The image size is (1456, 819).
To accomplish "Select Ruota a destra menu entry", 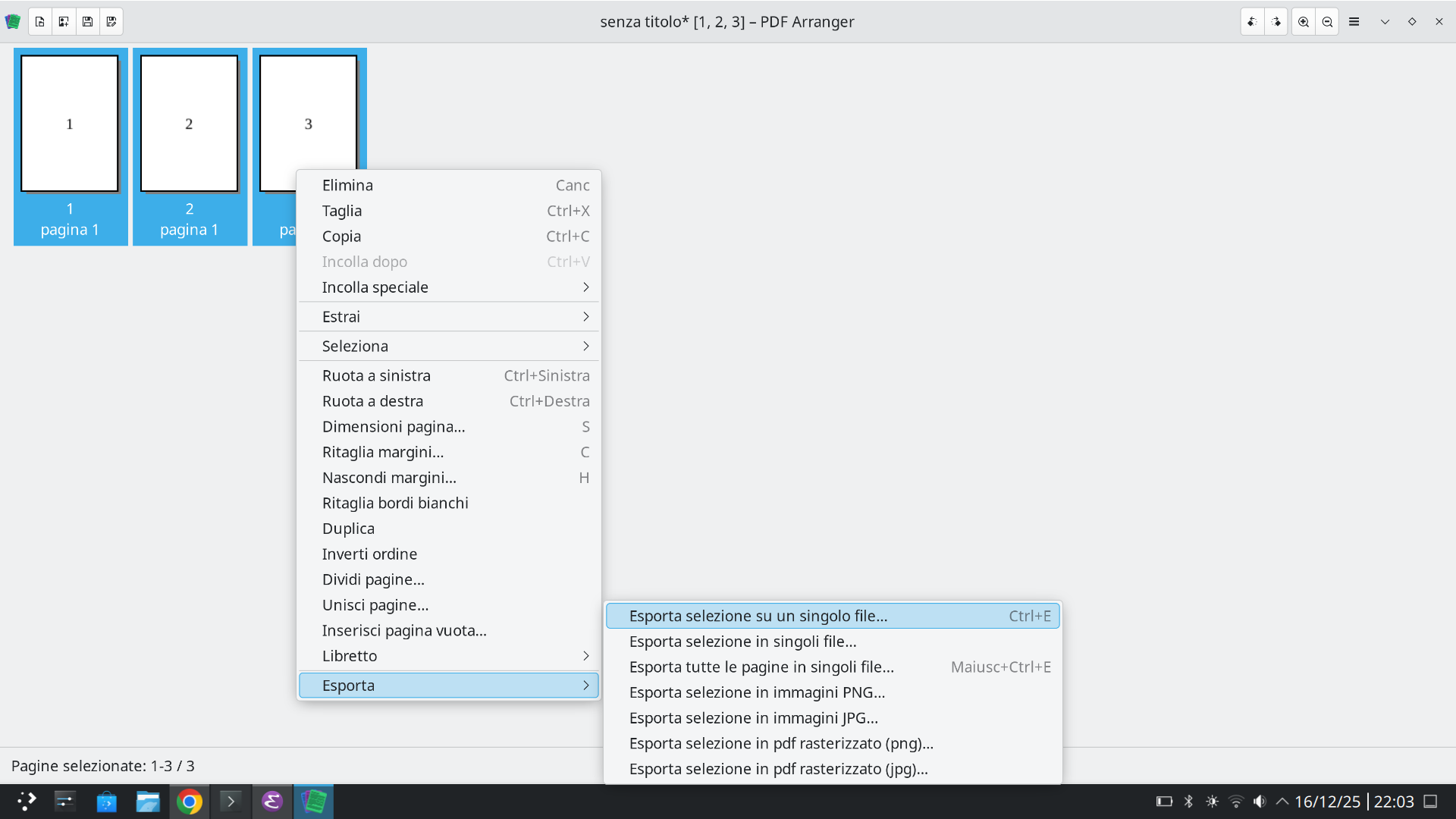I will [372, 401].
